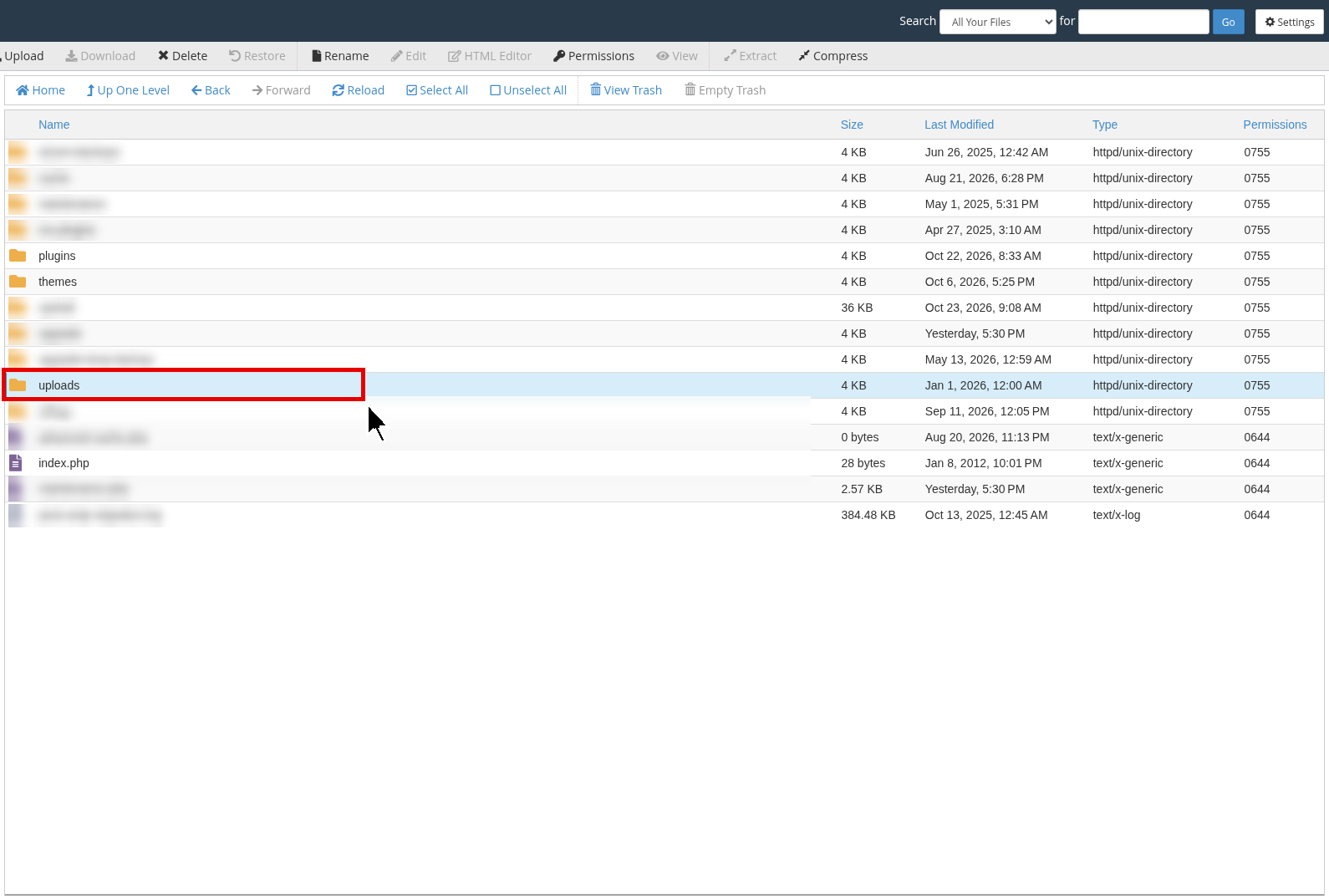This screenshot has height=896, width=1329.
Task: Compress the selected item
Action: point(833,56)
